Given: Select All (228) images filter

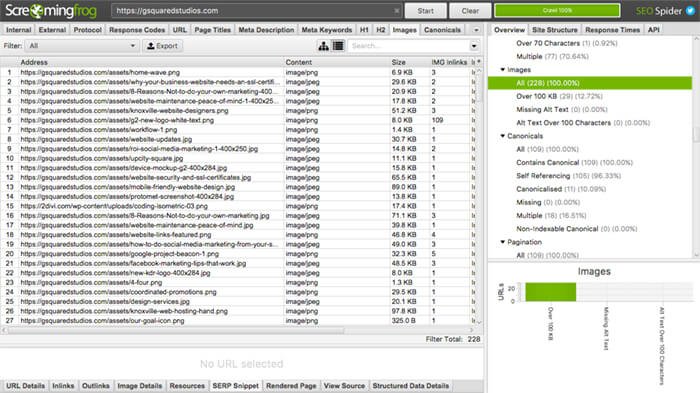Looking at the screenshot, I should click(x=590, y=83).
